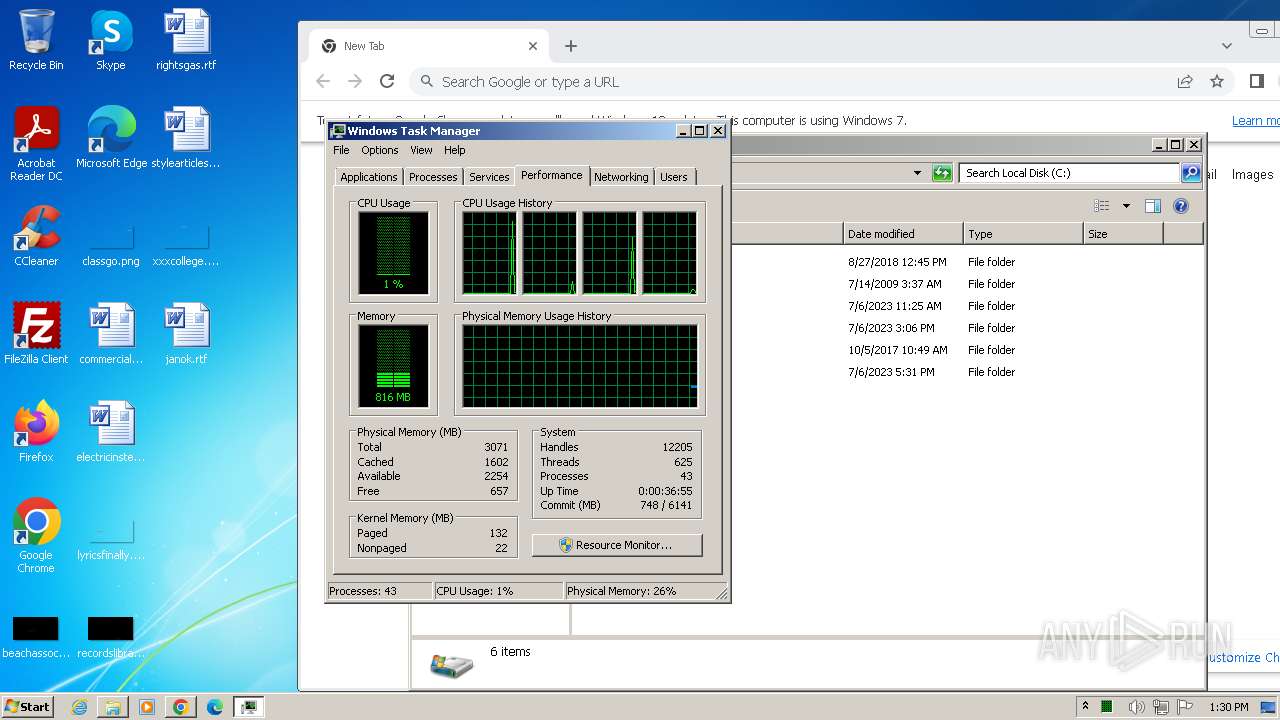Image resolution: width=1280 pixels, height=720 pixels.
Task: Select the stylearticles document icon
Action: [186, 138]
